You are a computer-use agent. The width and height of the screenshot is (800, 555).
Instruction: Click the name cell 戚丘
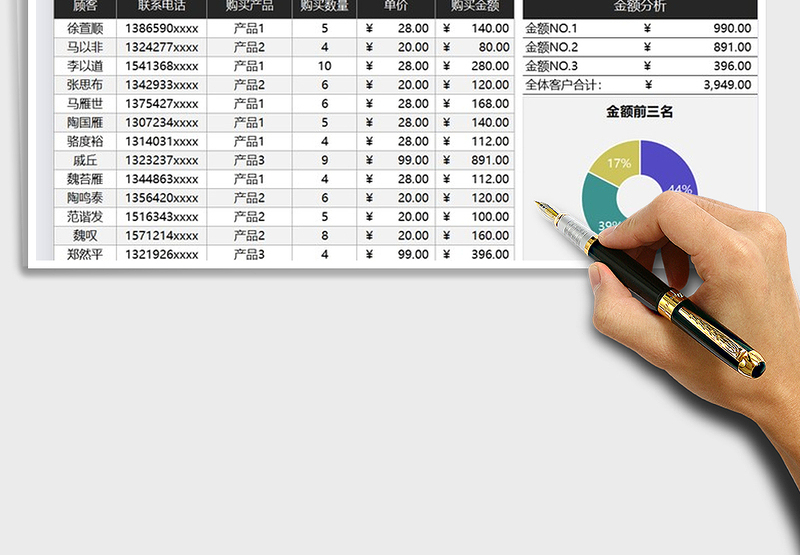[86, 160]
